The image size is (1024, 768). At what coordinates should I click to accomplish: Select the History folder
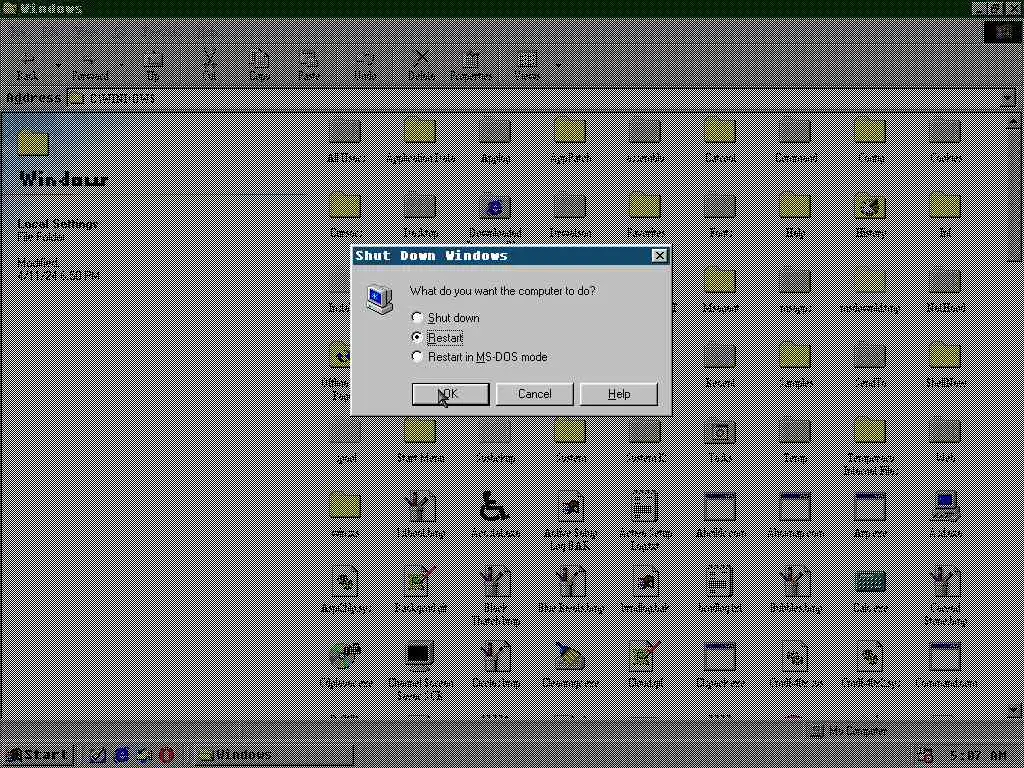point(870,216)
